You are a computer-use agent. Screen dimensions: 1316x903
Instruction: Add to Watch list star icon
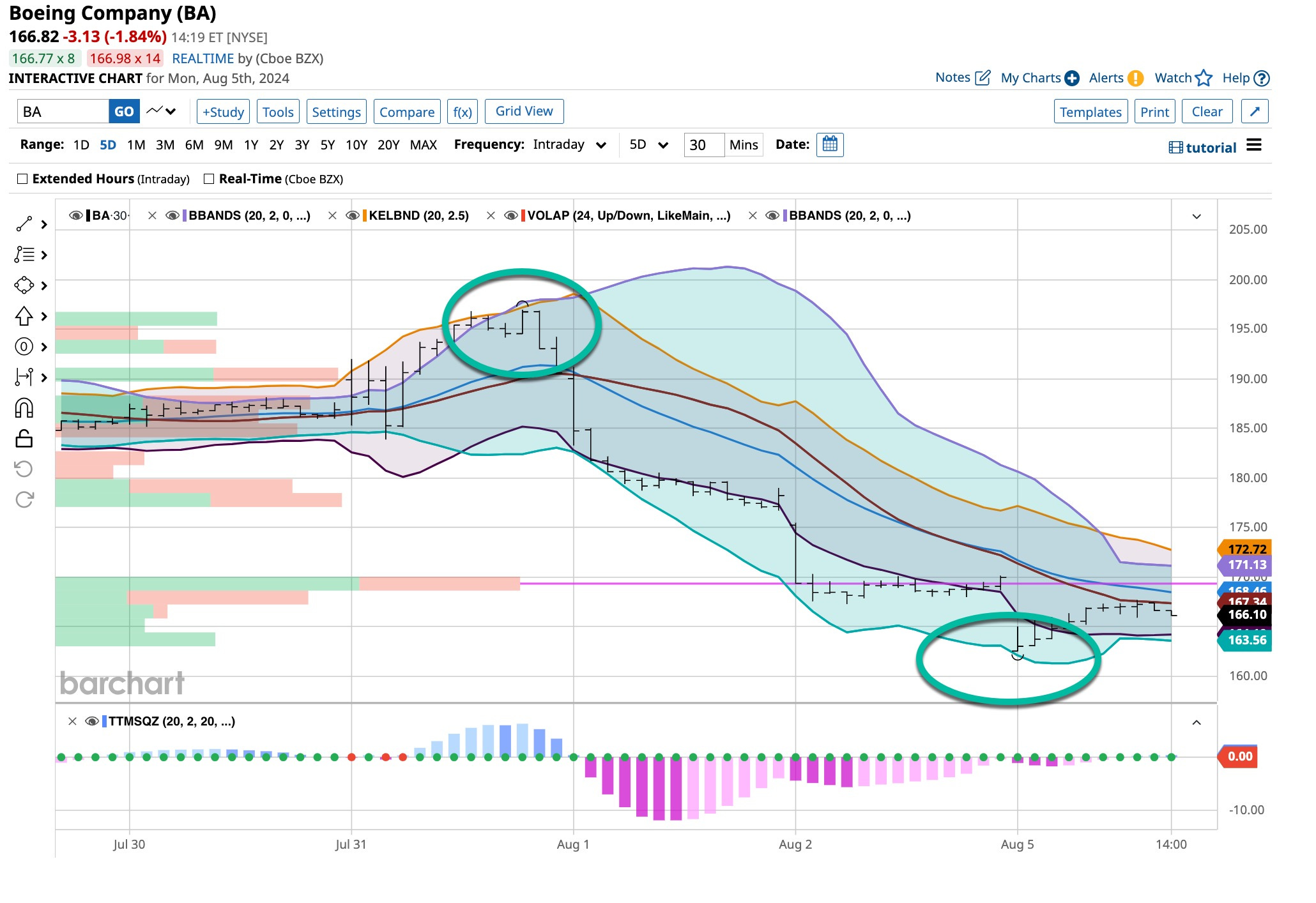click(1204, 78)
